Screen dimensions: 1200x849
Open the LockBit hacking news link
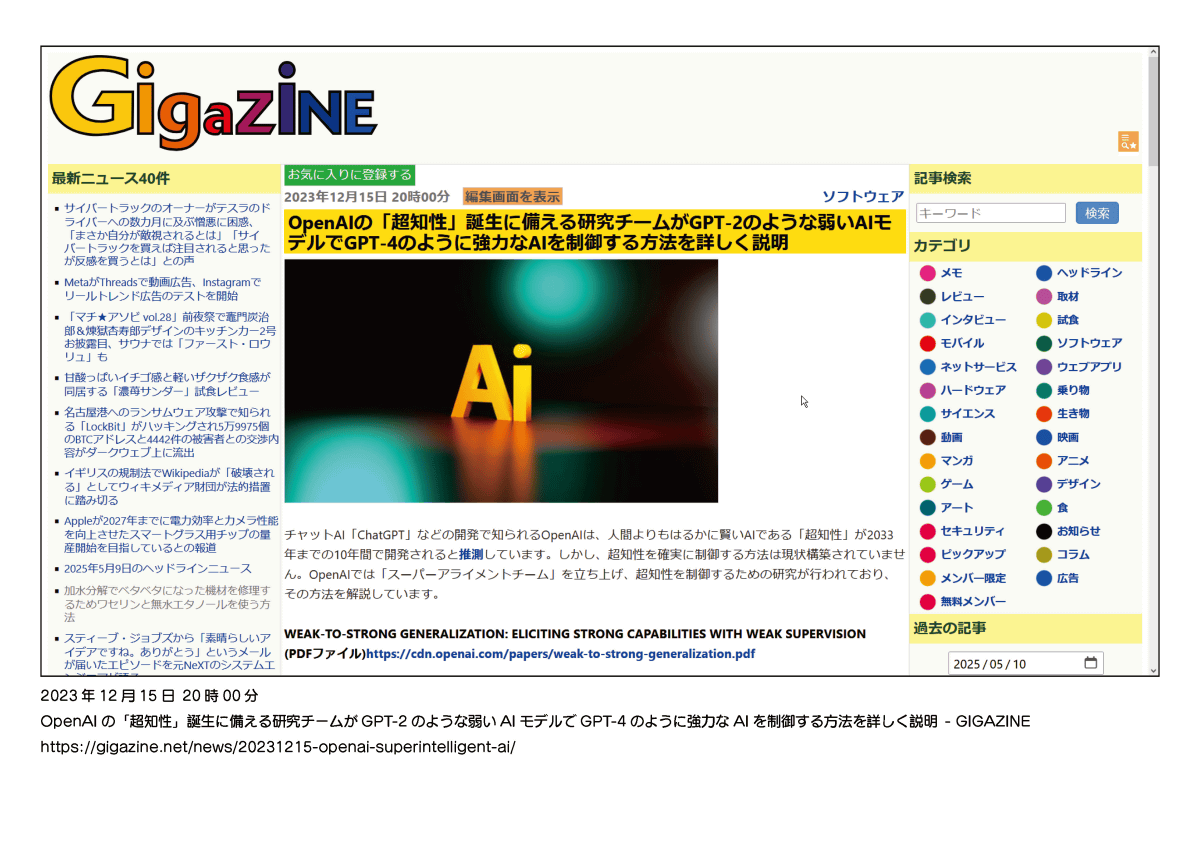click(171, 432)
